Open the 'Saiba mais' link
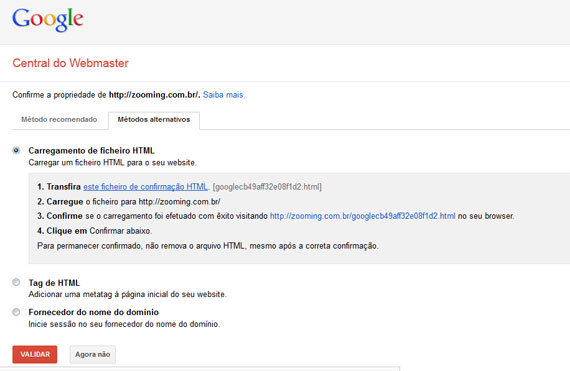This screenshot has width=570, height=371. (224, 95)
